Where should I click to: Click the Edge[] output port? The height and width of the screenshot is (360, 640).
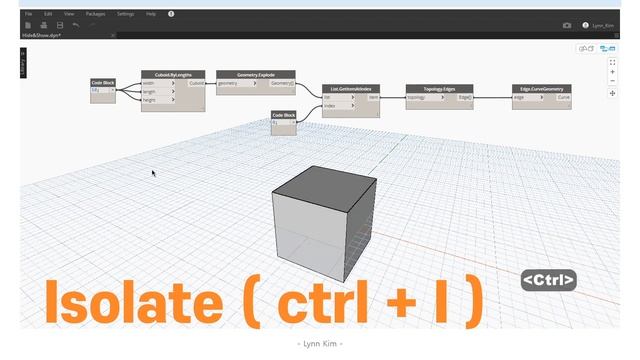click(x=464, y=98)
